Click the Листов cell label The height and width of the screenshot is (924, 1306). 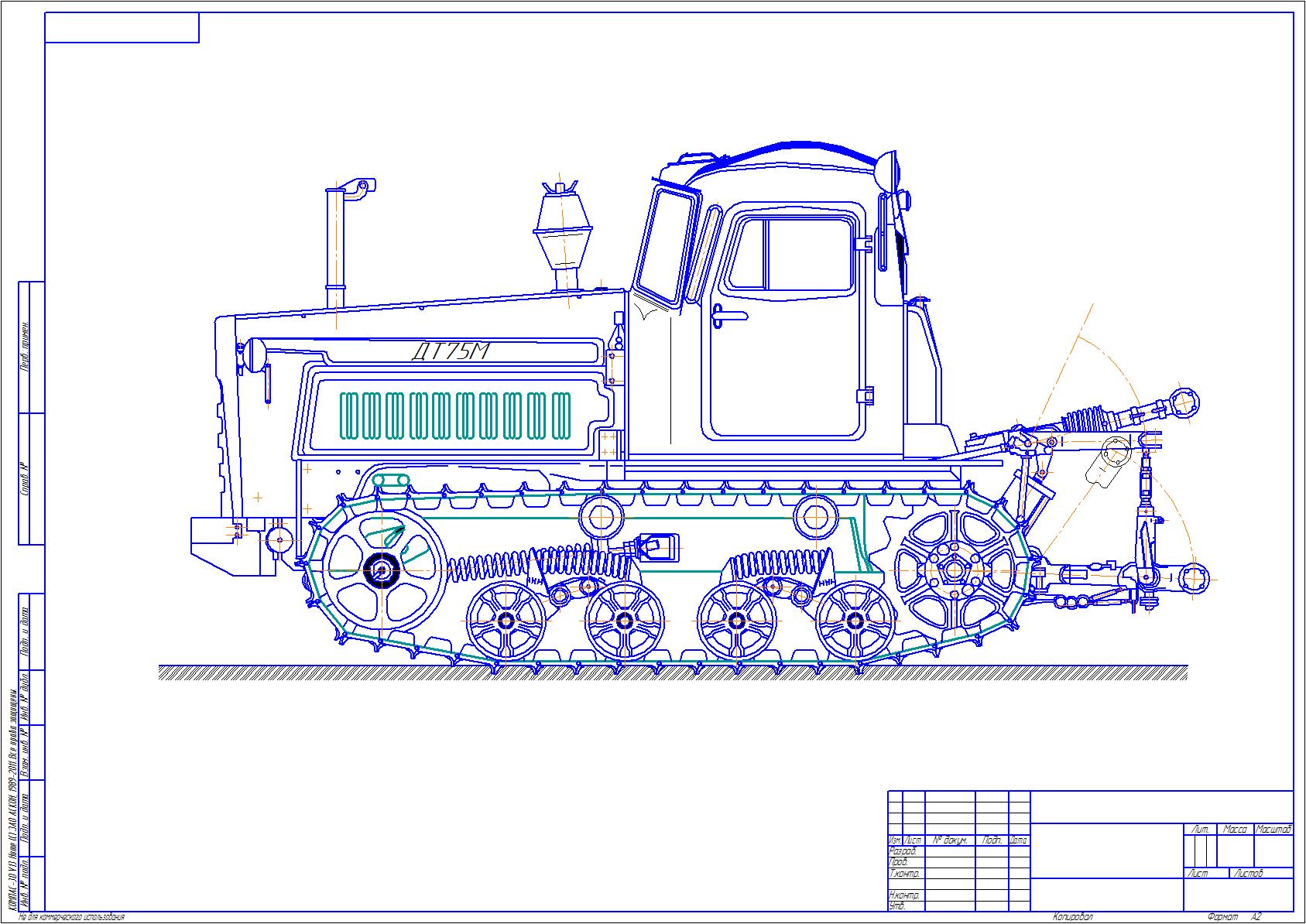click(x=1248, y=873)
